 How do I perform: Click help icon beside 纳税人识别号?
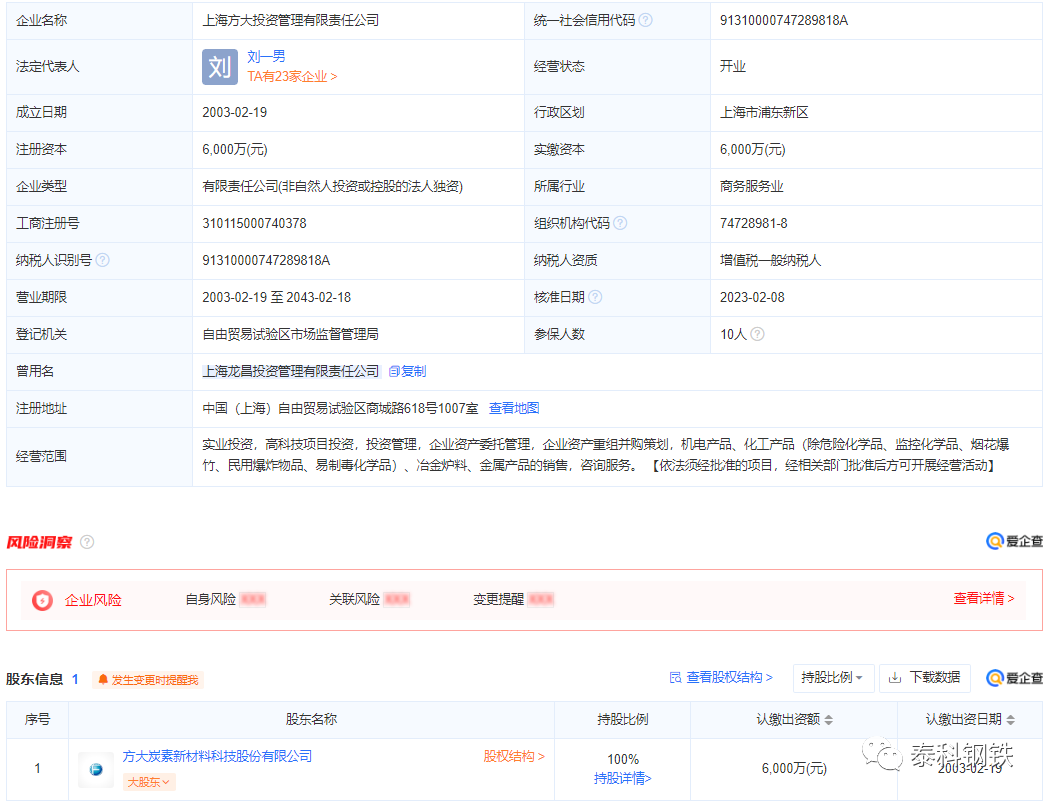tap(102, 260)
